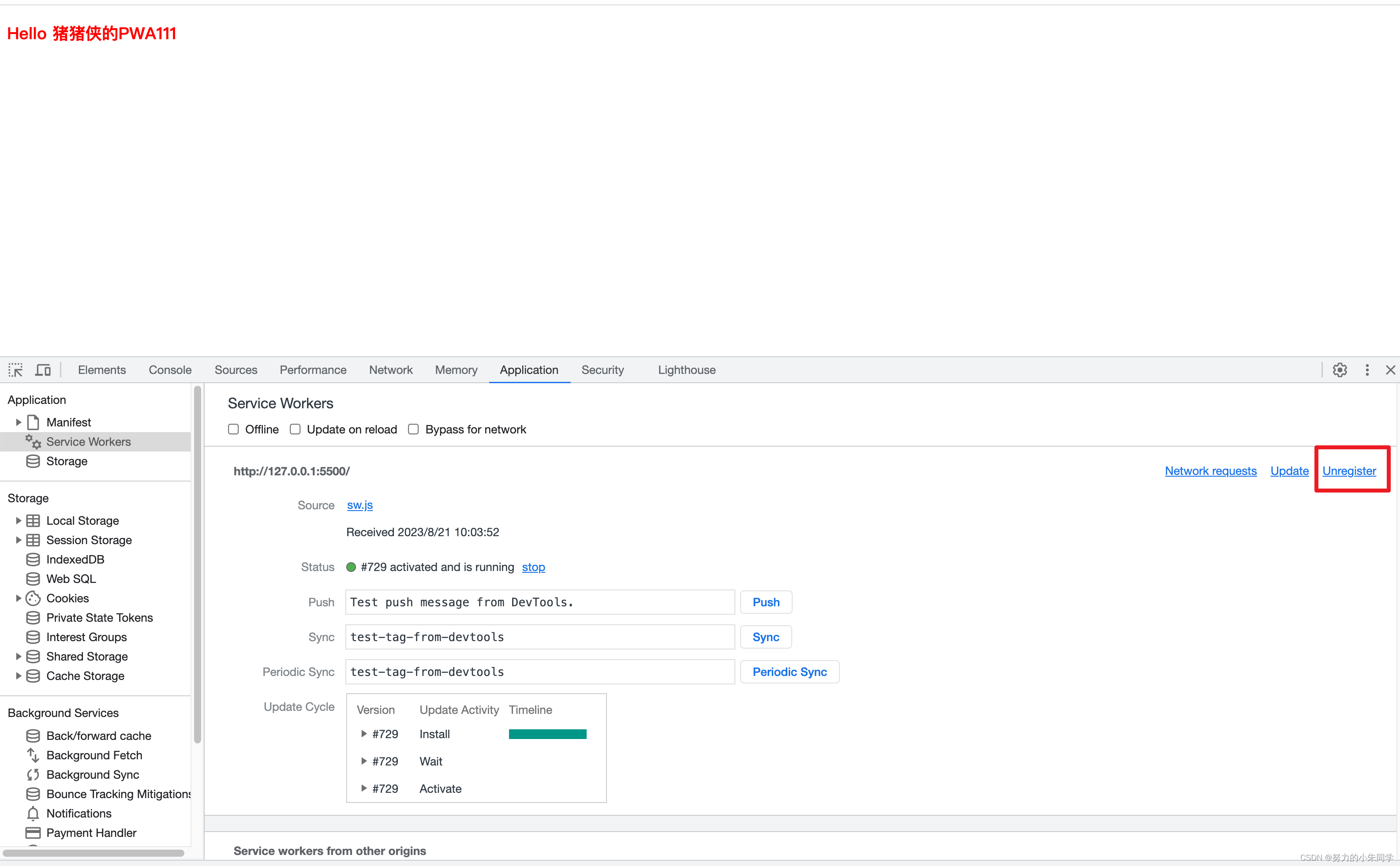Enable Bypass for network checkbox
Image resolution: width=1400 pixels, height=866 pixels.
click(413, 429)
